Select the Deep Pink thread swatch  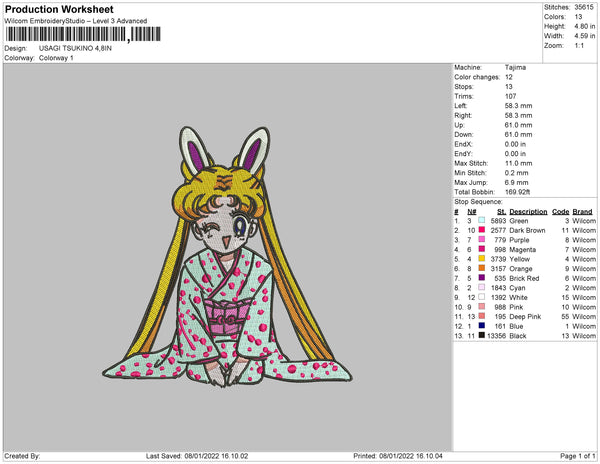(481, 316)
